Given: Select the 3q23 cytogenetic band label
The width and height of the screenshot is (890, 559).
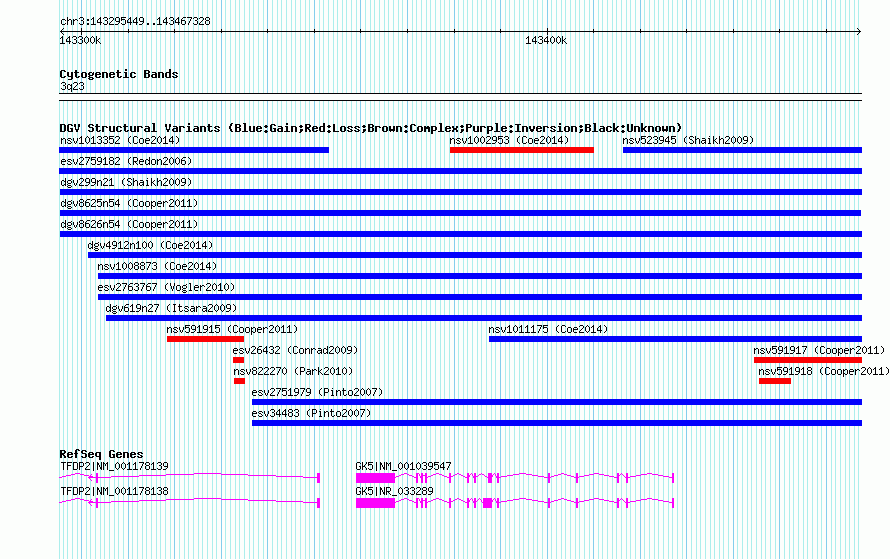Looking at the screenshot, I should pyautogui.click(x=72, y=86).
